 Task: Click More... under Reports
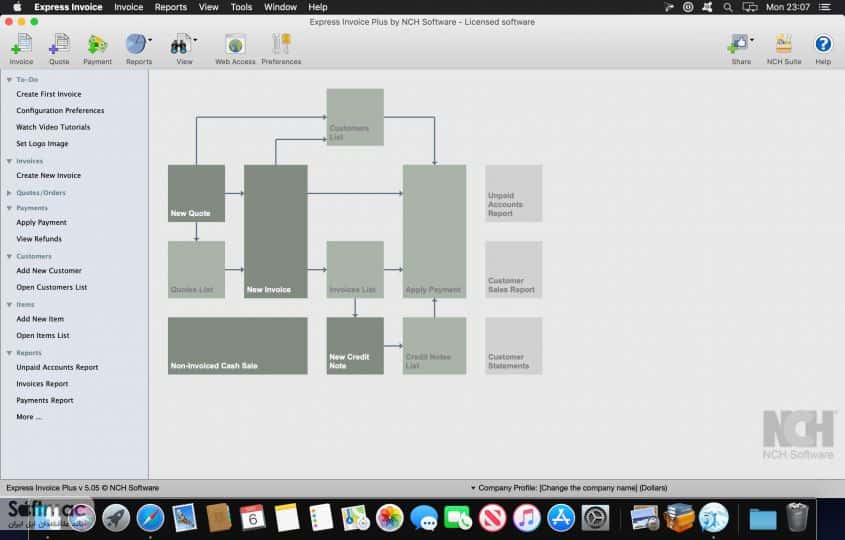(29, 417)
